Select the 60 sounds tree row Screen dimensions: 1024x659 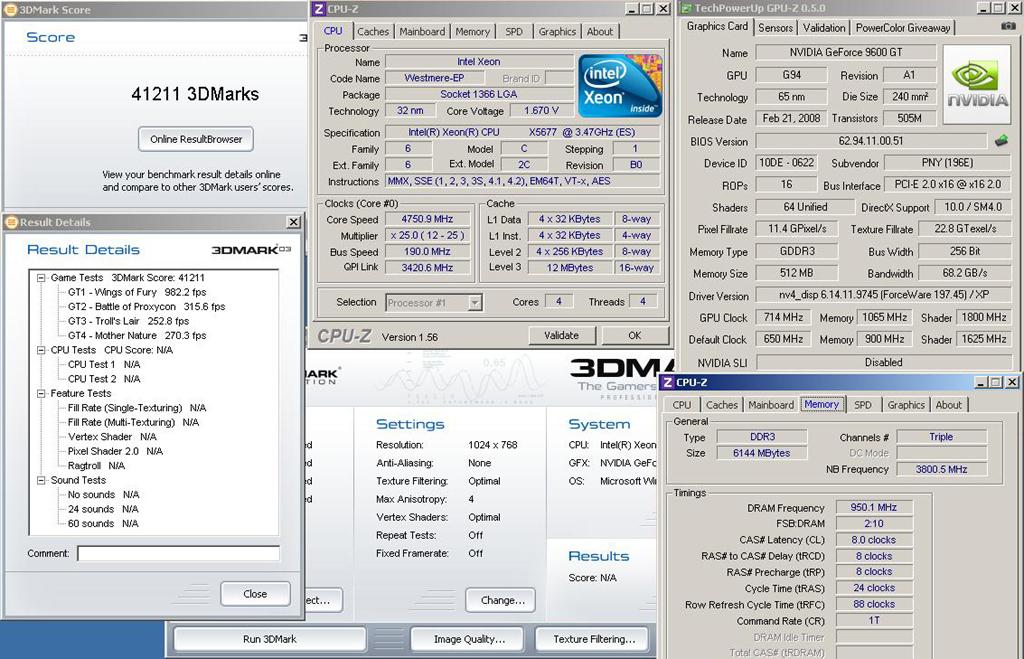(x=103, y=524)
